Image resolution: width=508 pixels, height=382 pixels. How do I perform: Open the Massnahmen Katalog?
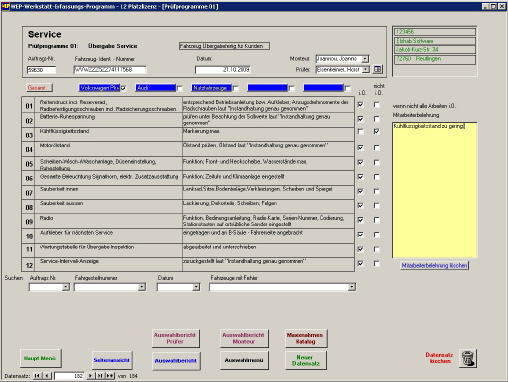pyautogui.click(x=305, y=338)
